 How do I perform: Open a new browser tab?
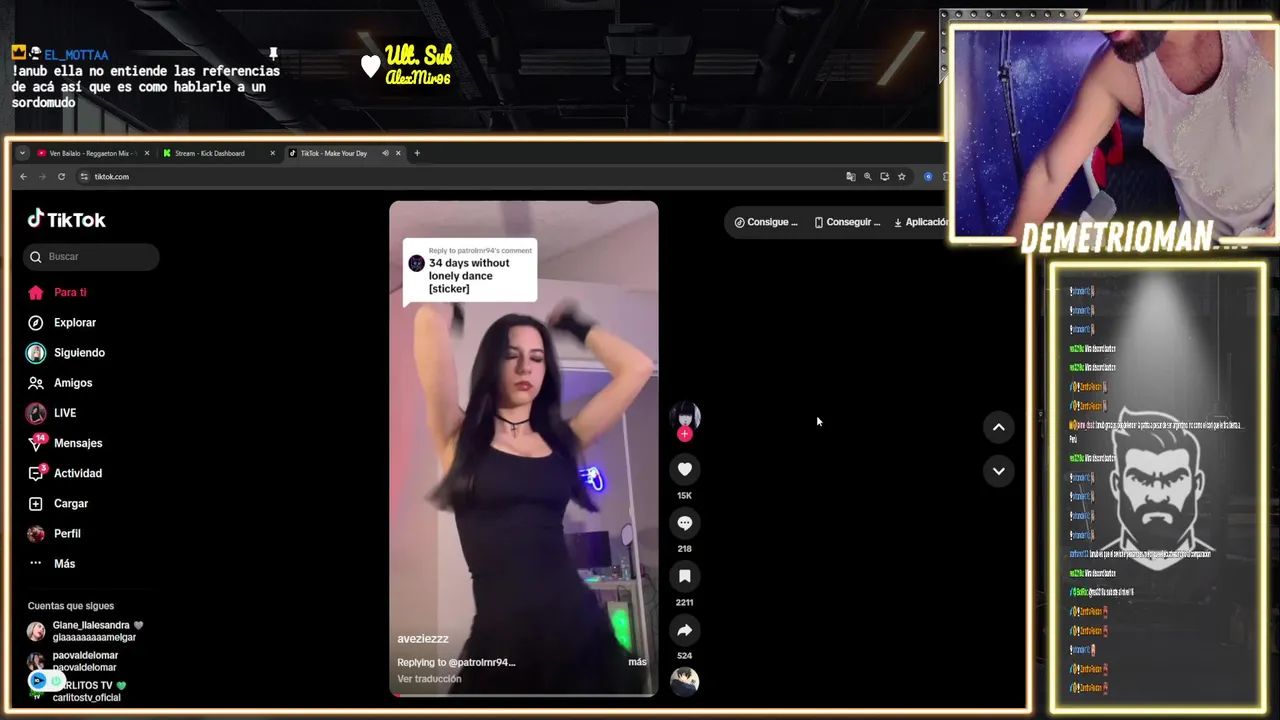tap(417, 153)
